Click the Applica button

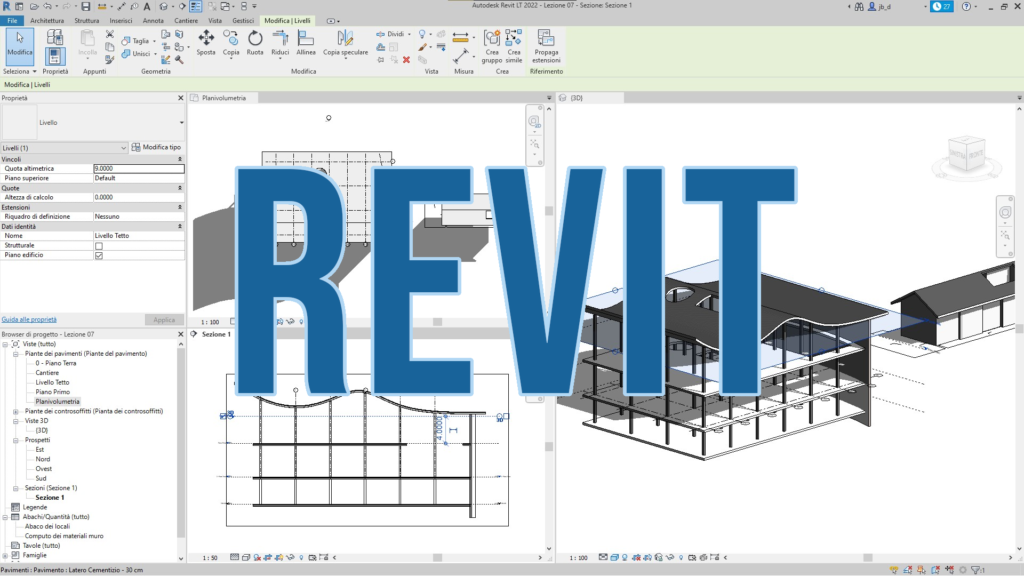point(164,320)
